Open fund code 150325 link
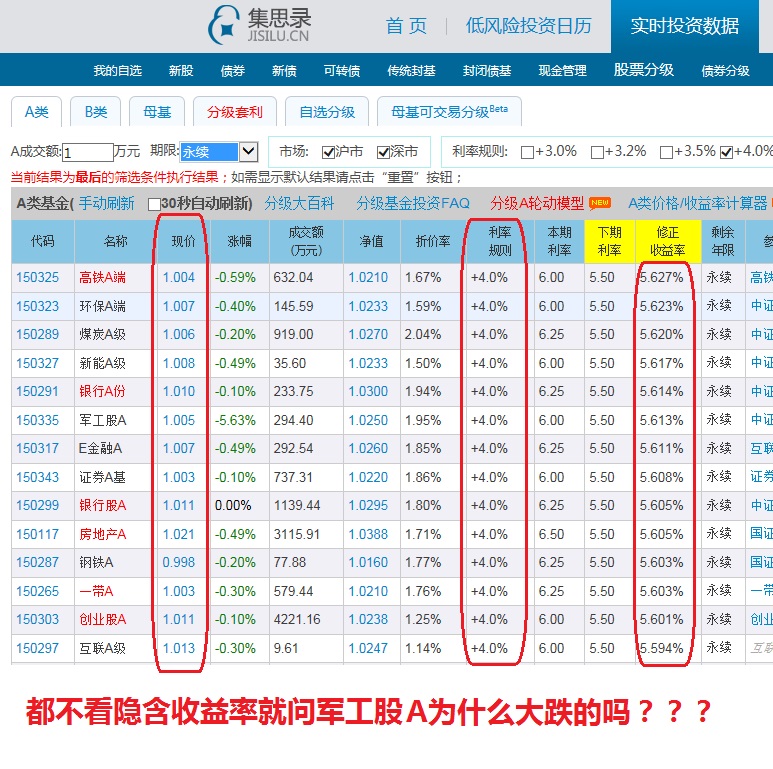The height and width of the screenshot is (769, 773). coord(37,278)
